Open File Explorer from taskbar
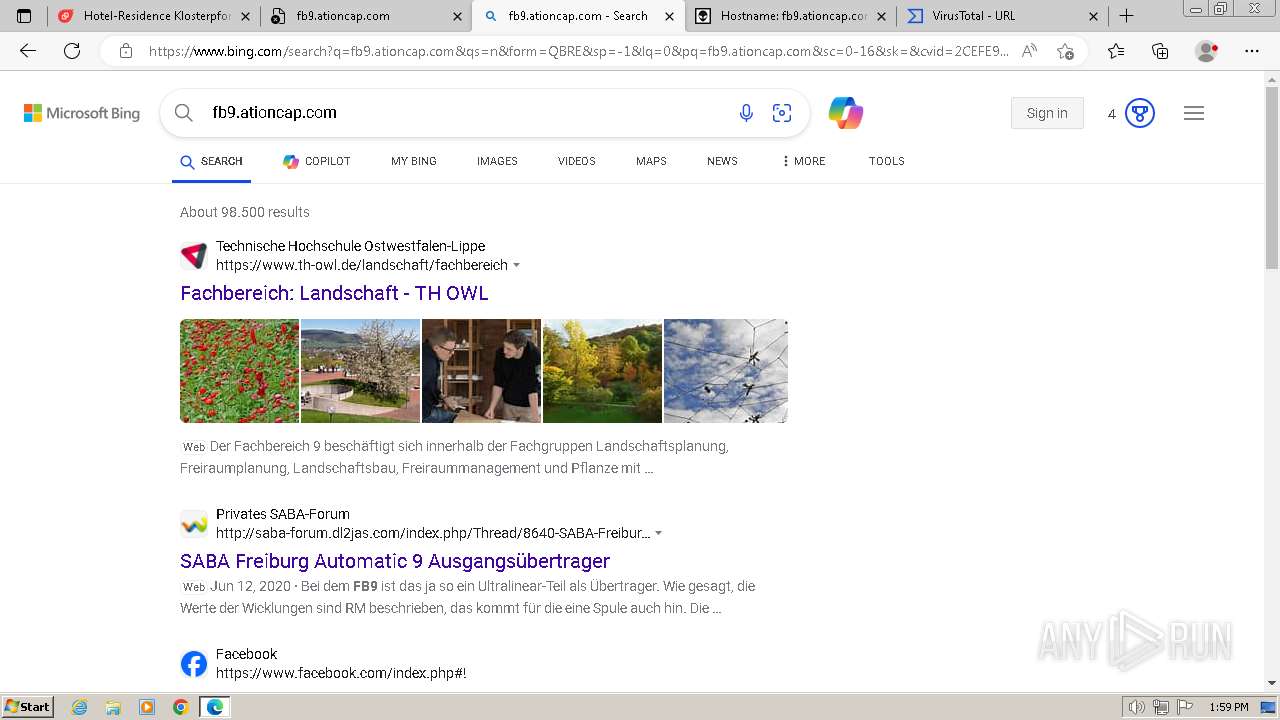The image size is (1280, 720). point(113,707)
